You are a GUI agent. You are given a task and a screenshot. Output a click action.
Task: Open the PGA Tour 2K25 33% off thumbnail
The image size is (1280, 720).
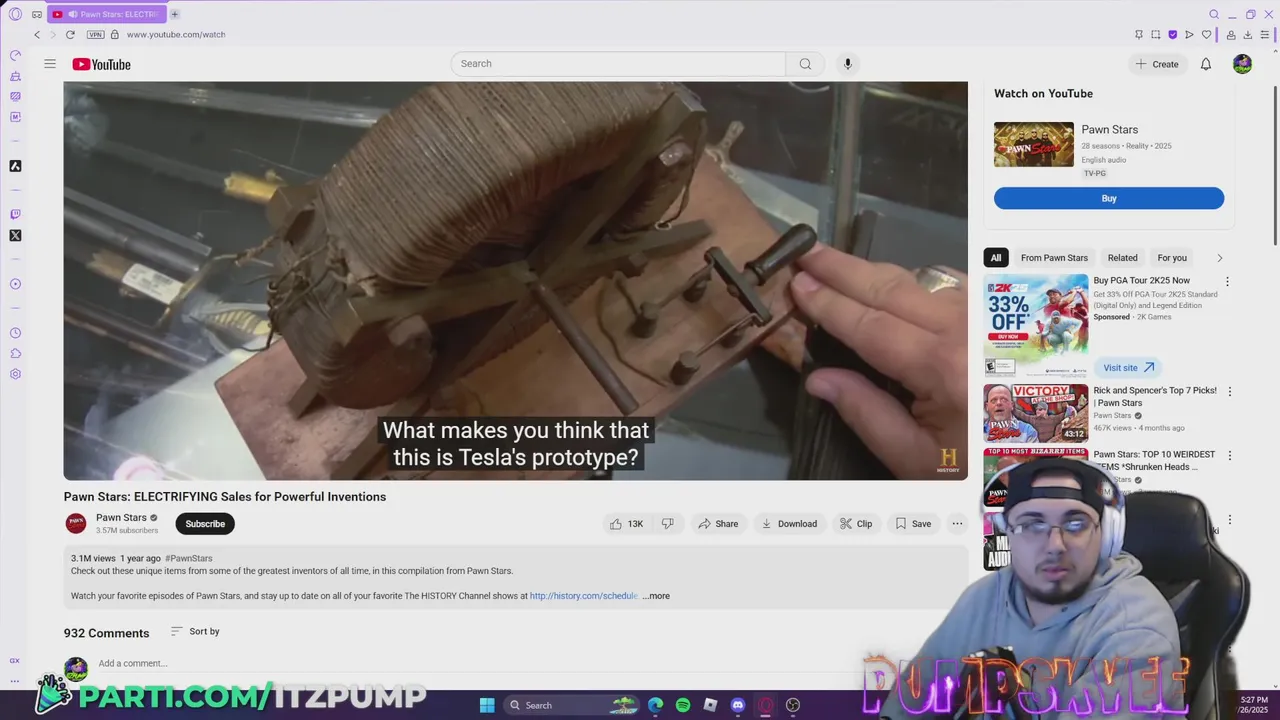[x=1036, y=325]
